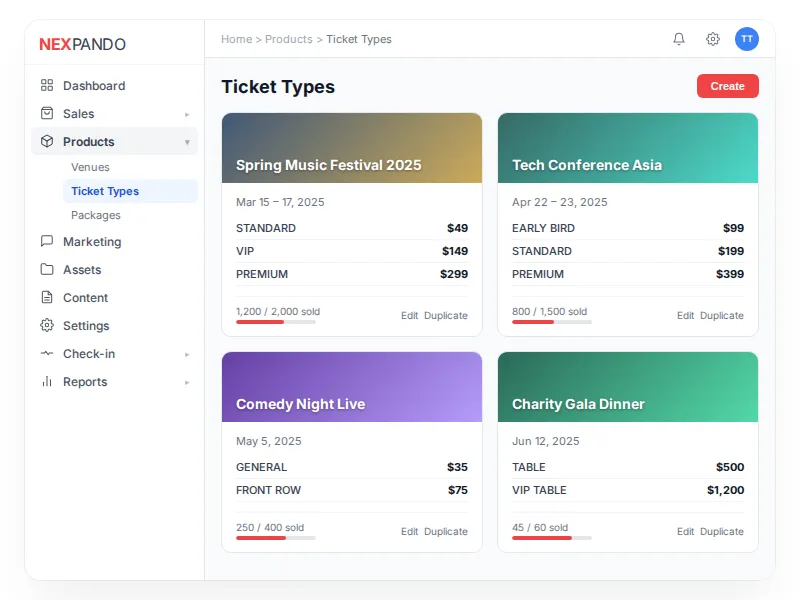Open the Assets menu item

[x=114, y=270]
